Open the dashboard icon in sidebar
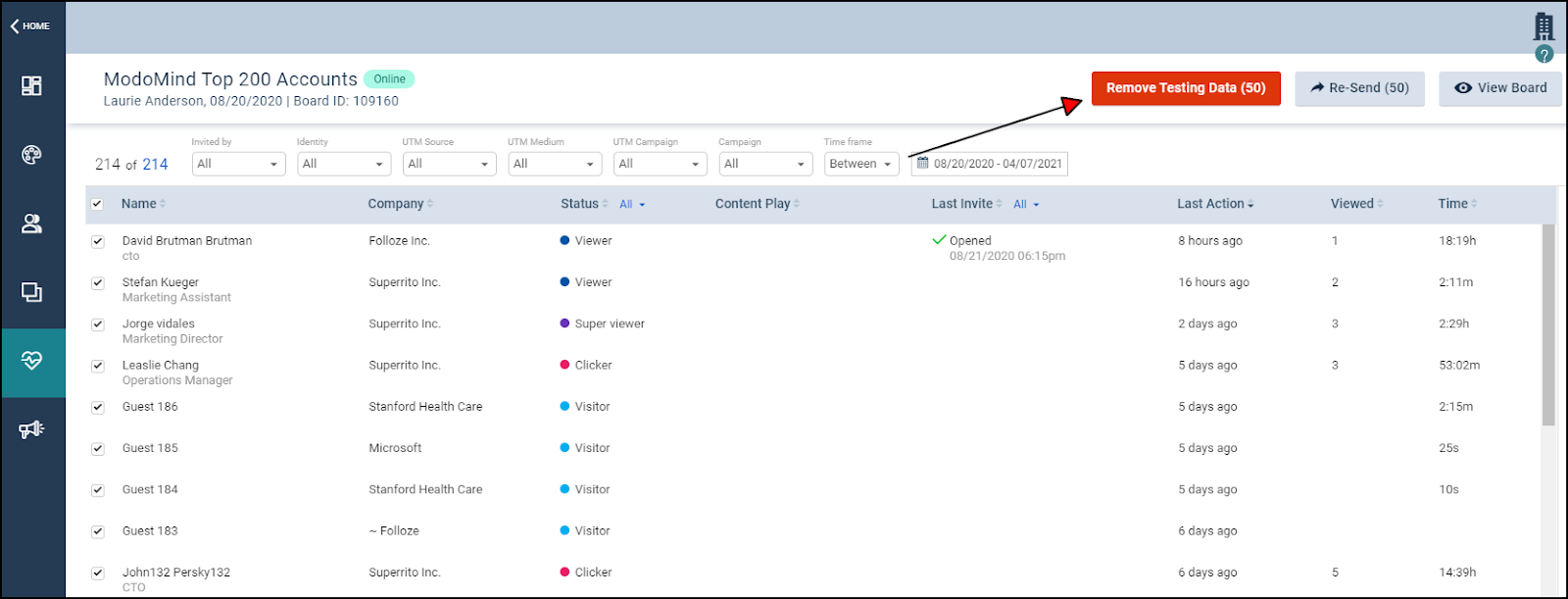The height and width of the screenshot is (599, 1568). [31, 85]
